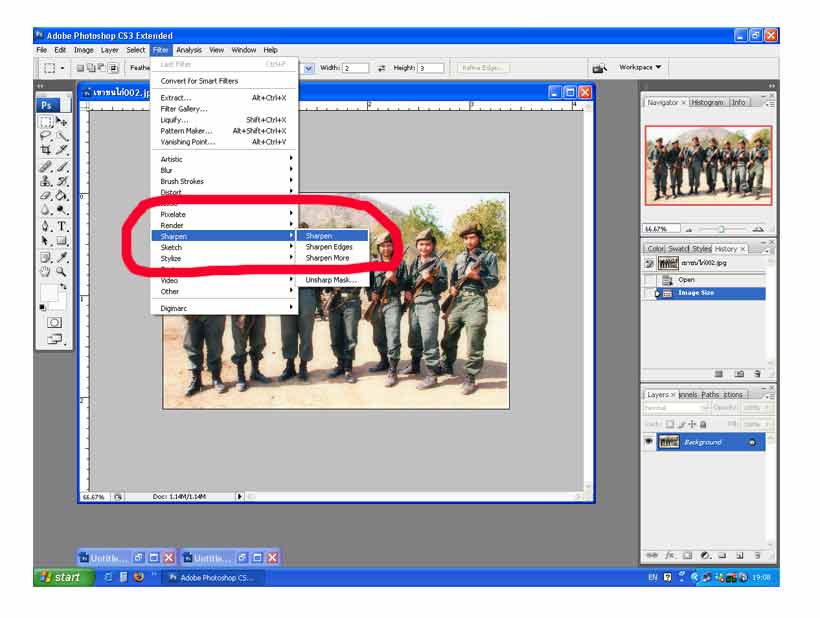820x618 pixels.
Task: Open Unsharp Mask filter
Action: click(x=331, y=280)
